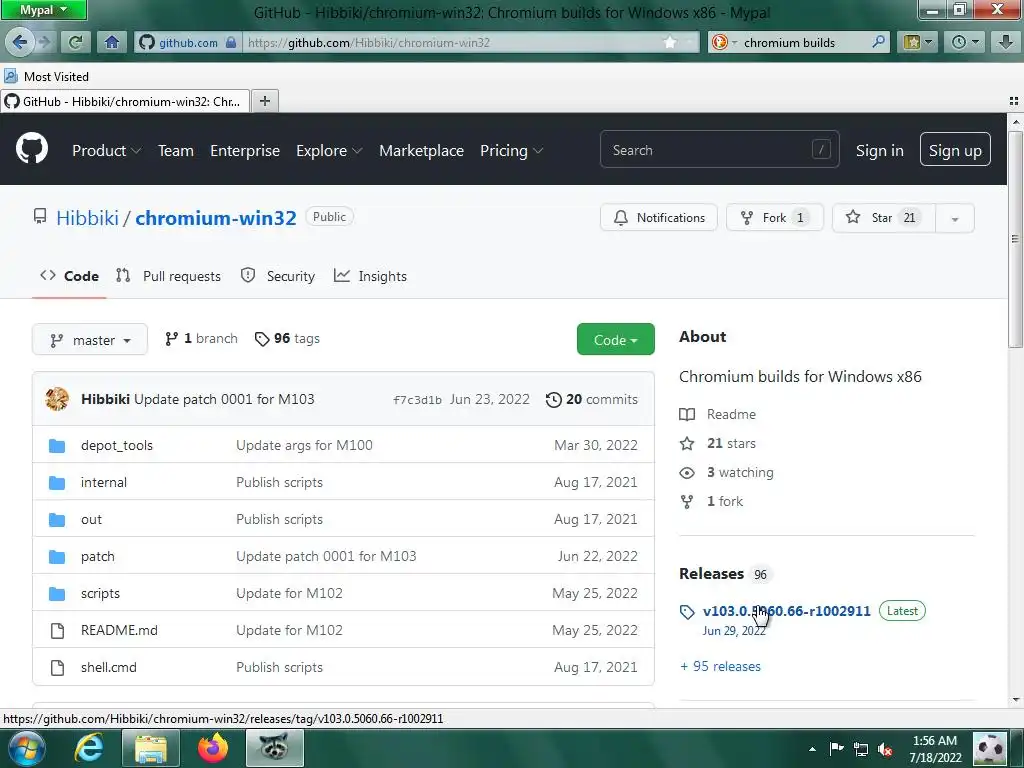1024x768 pixels.
Task: Switch to the Pull requests tab
Action: tap(168, 276)
